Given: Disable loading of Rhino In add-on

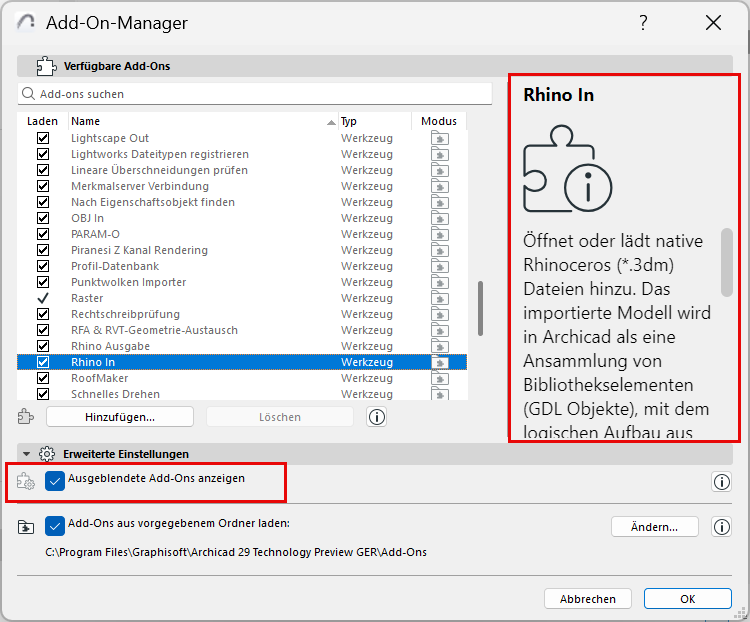Looking at the screenshot, I should pos(43,362).
